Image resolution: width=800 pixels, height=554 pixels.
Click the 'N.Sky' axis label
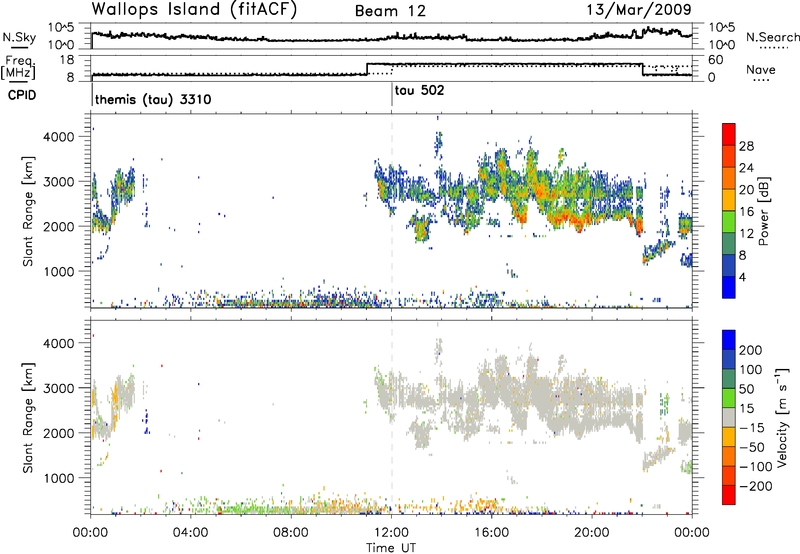click(19, 37)
